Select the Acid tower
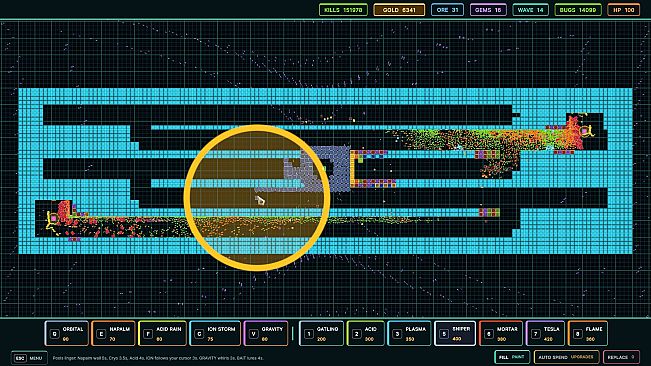The height and width of the screenshot is (366, 651). (x=366, y=333)
